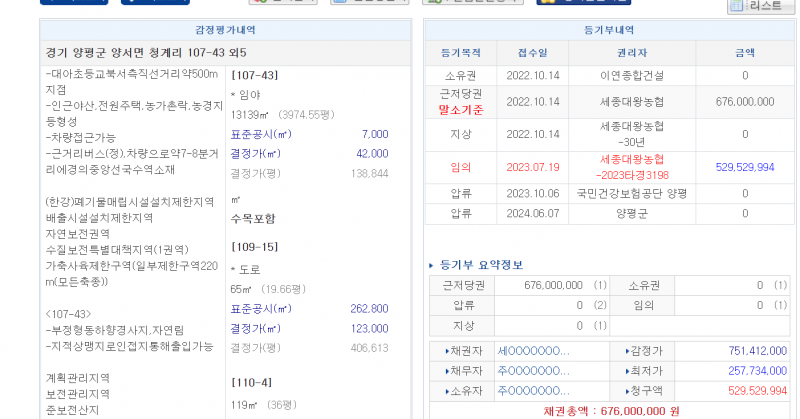Select the parcel heading [110-4]
This screenshot has height=419, width=800.
pos(250,382)
